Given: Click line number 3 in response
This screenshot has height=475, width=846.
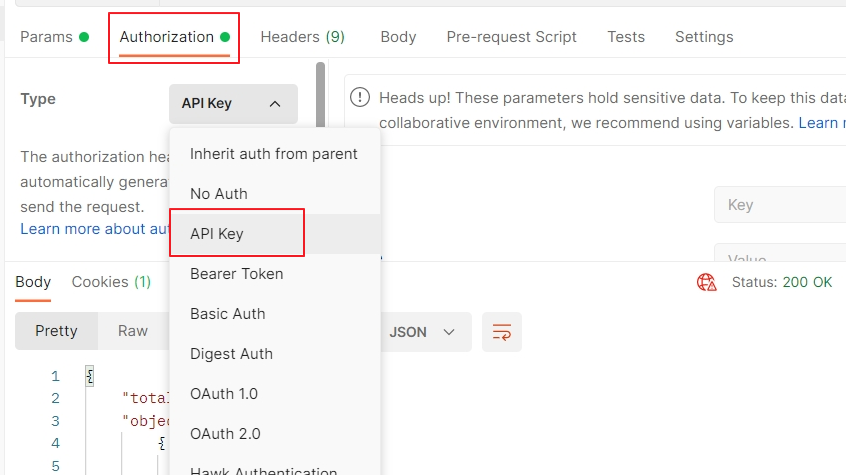Looking at the screenshot, I should (55, 421).
